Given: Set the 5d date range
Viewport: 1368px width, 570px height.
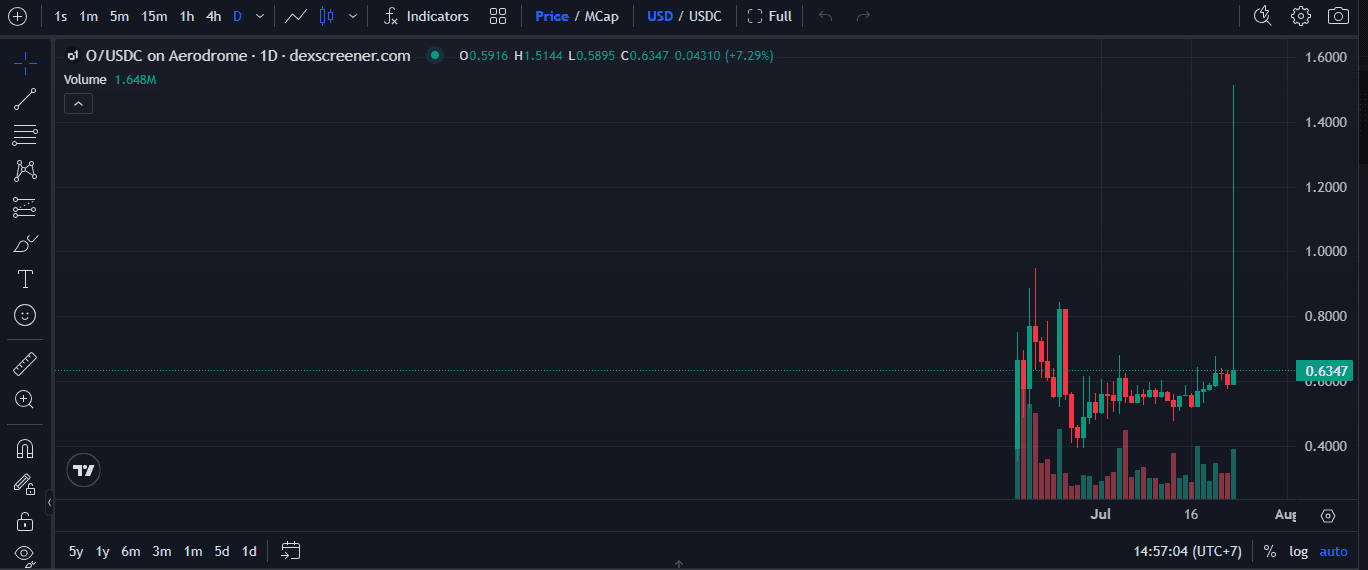Looking at the screenshot, I should (222, 551).
